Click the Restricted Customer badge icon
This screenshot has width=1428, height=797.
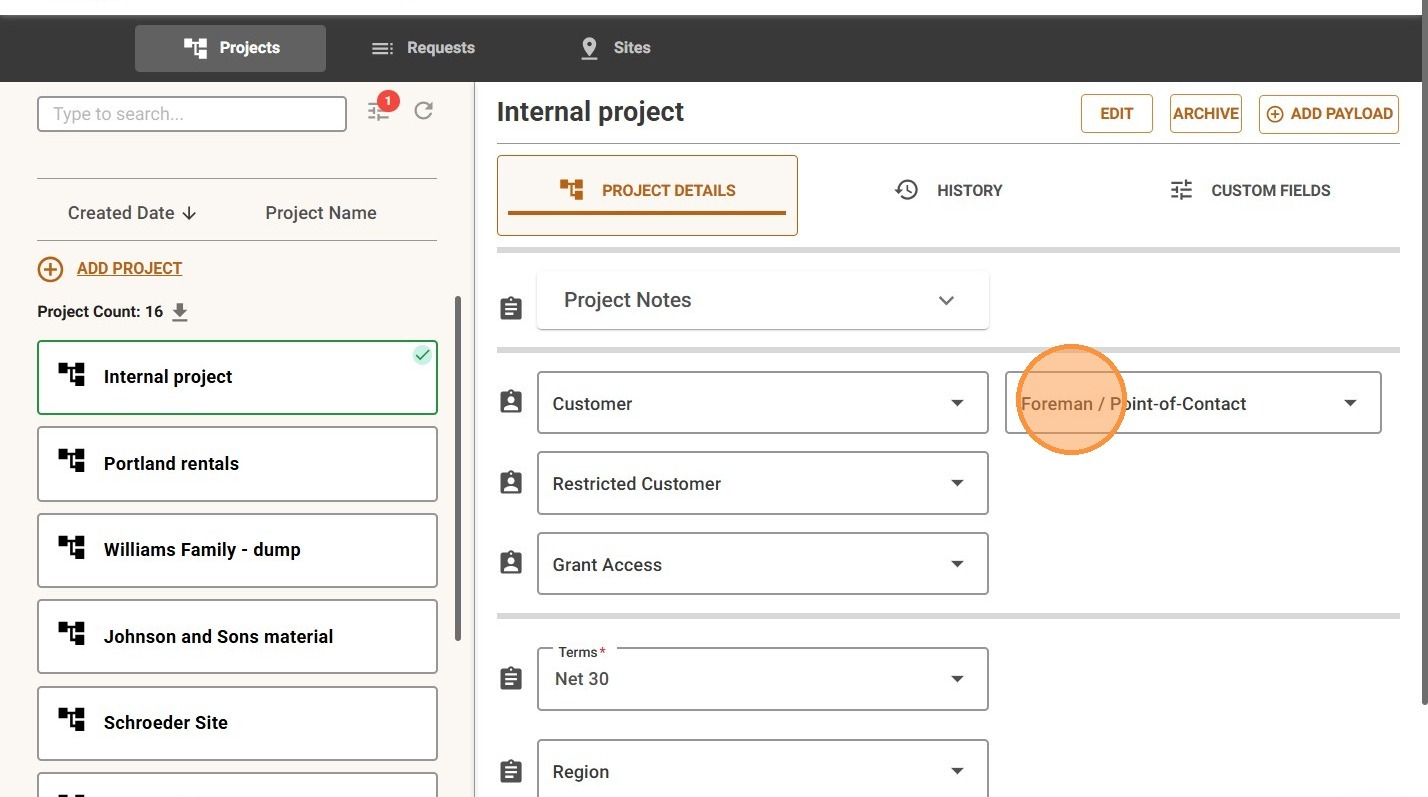(x=511, y=482)
